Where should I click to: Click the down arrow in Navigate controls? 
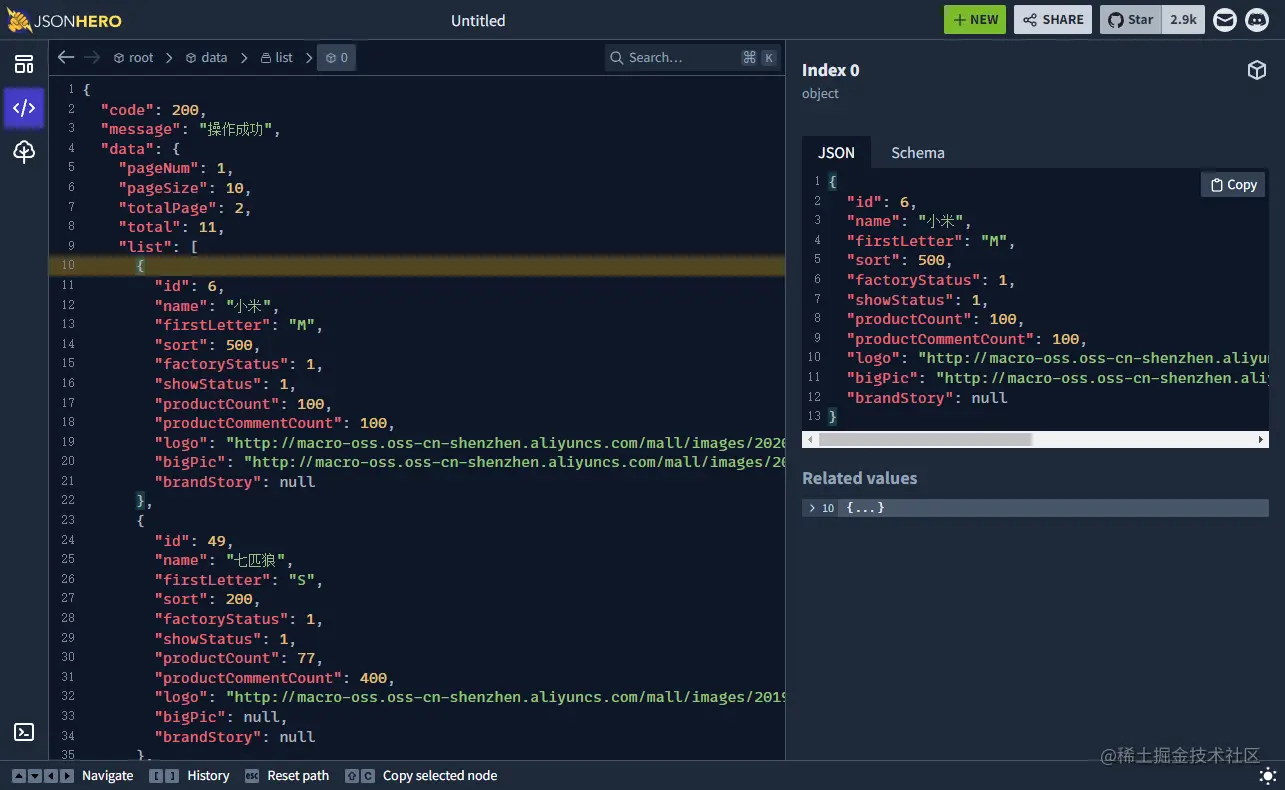(35, 775)
